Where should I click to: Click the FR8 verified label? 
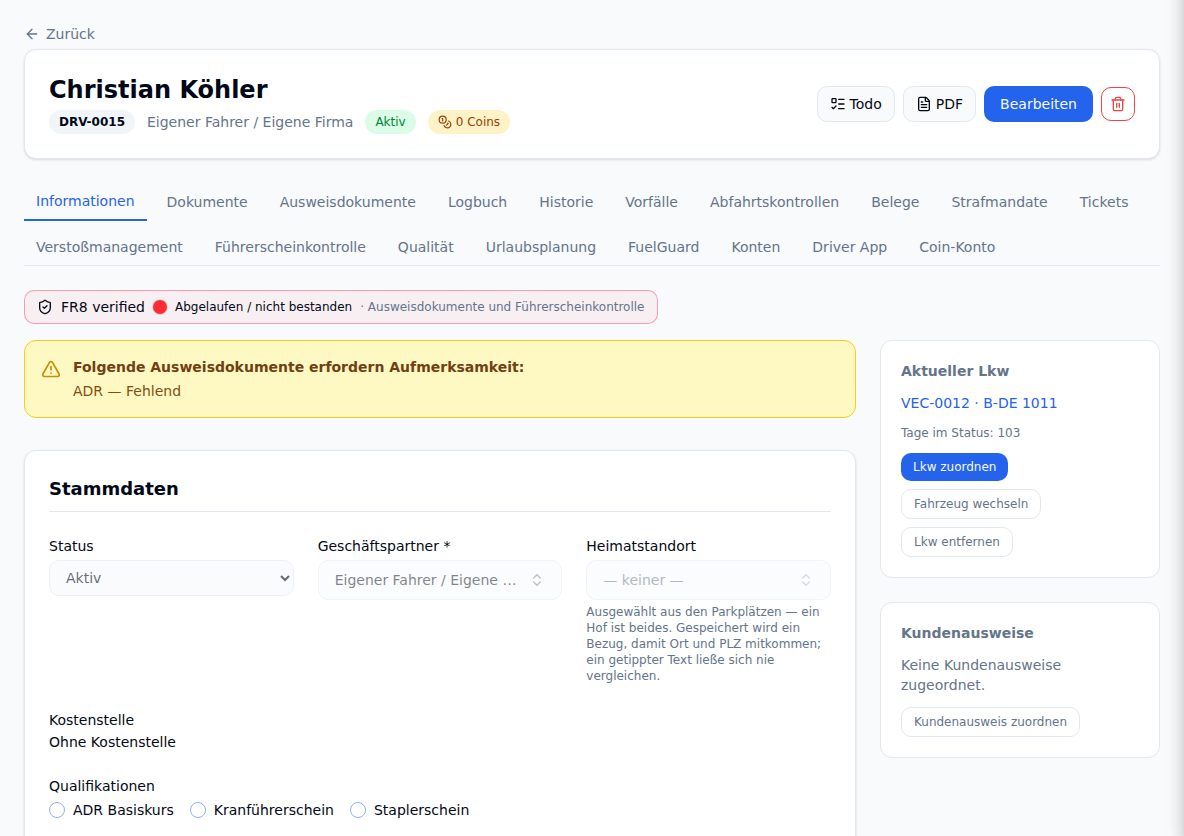click(x=103, y=307)
